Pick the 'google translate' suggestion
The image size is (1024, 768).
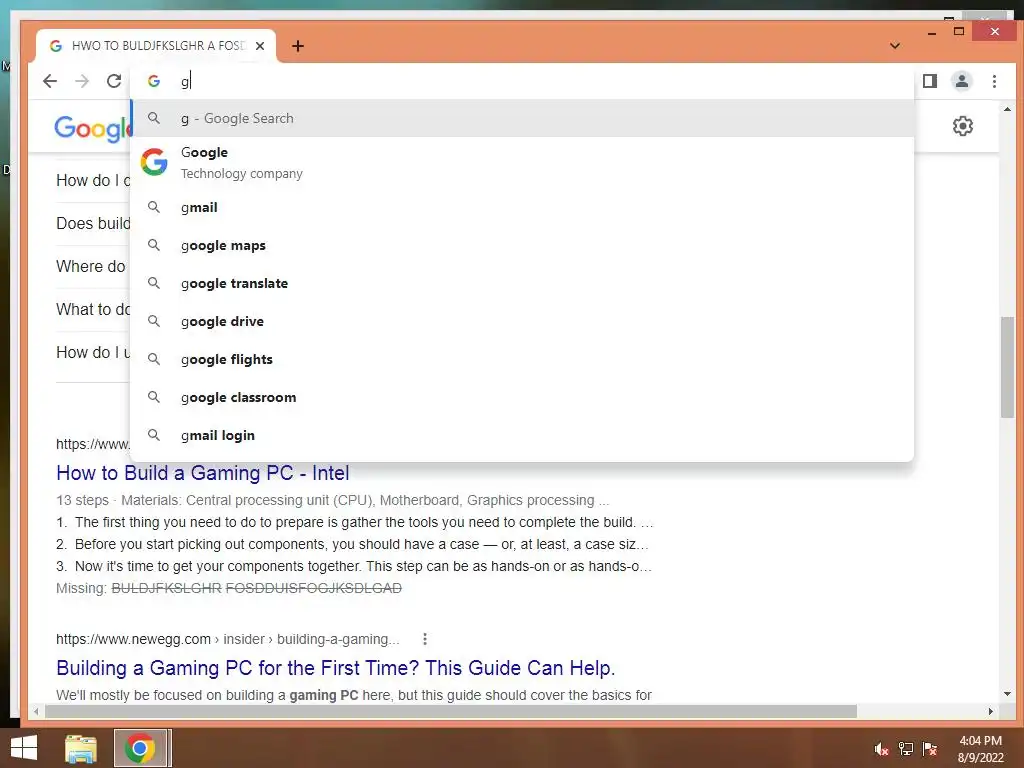tap(522, 283)
